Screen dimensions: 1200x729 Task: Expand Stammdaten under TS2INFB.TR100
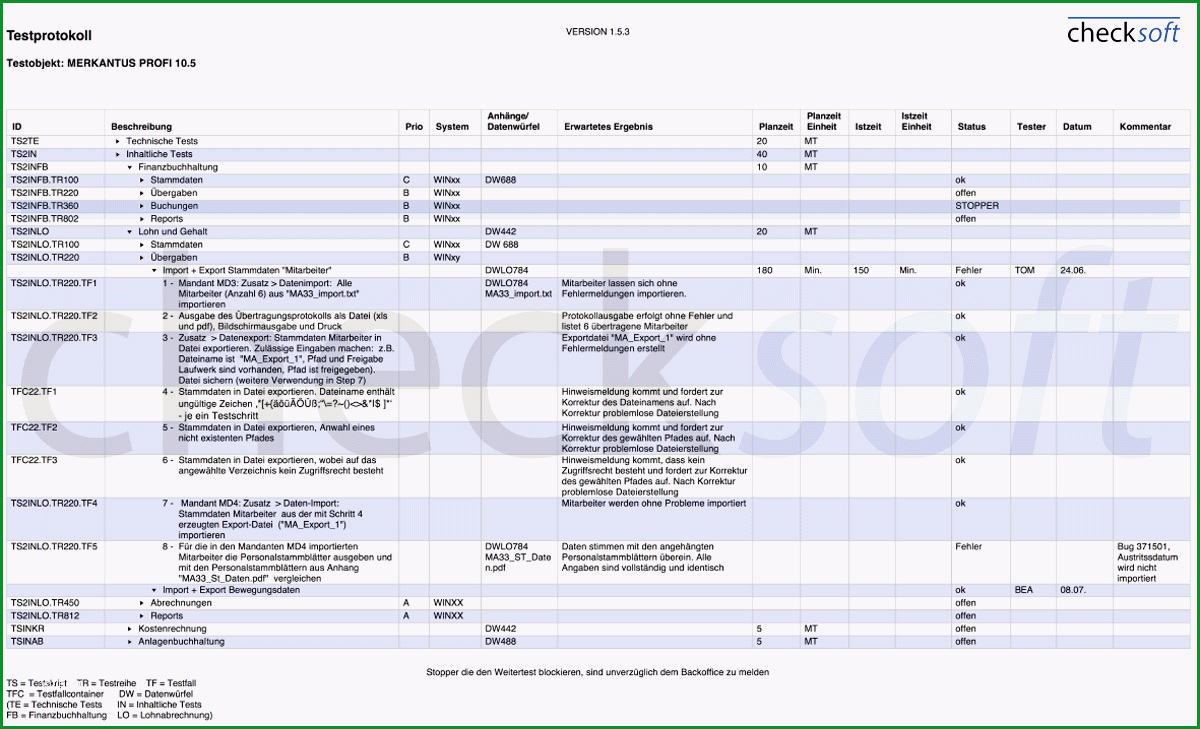[x=142, y=180]
